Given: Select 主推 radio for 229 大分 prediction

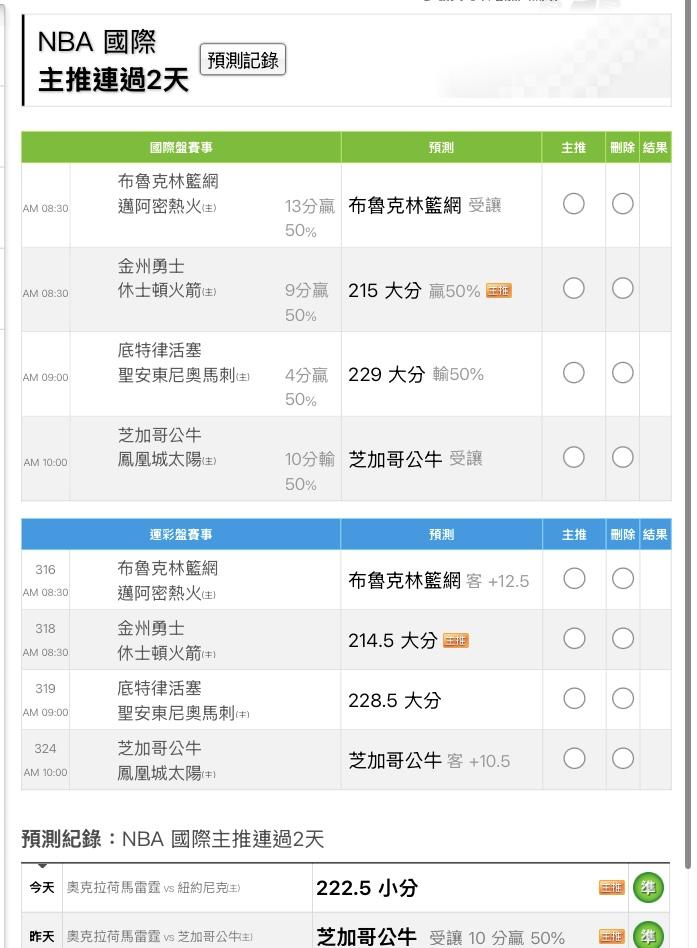Looking at the screenshot, I should pos(573,373).
